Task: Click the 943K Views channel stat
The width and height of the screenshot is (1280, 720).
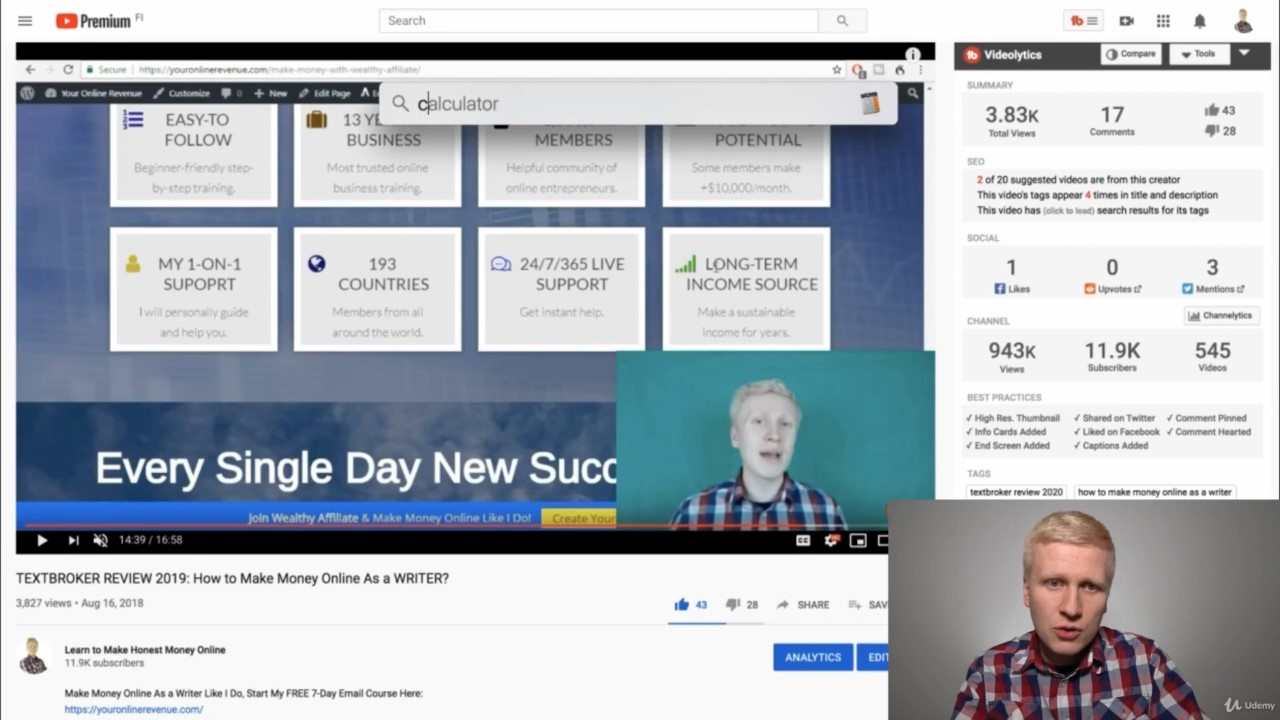Action: [1012, 356]
